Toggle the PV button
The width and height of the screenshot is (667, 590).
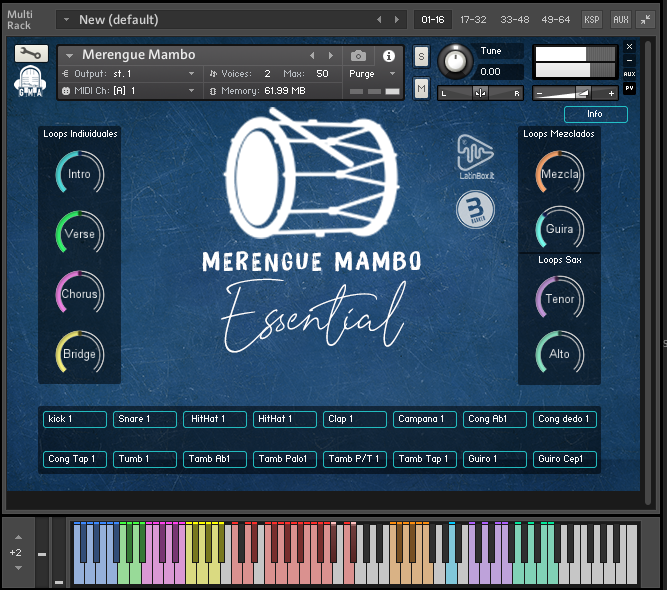630,88
